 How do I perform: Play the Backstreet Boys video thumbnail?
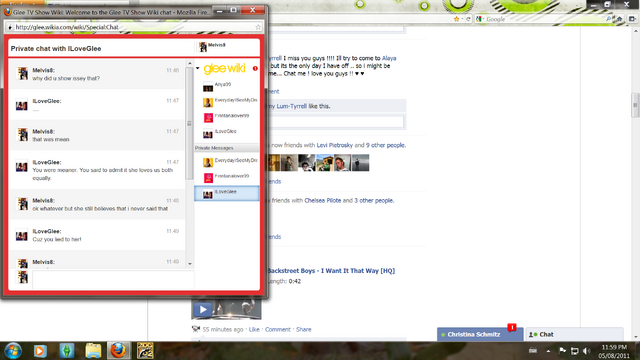point(226,309)
